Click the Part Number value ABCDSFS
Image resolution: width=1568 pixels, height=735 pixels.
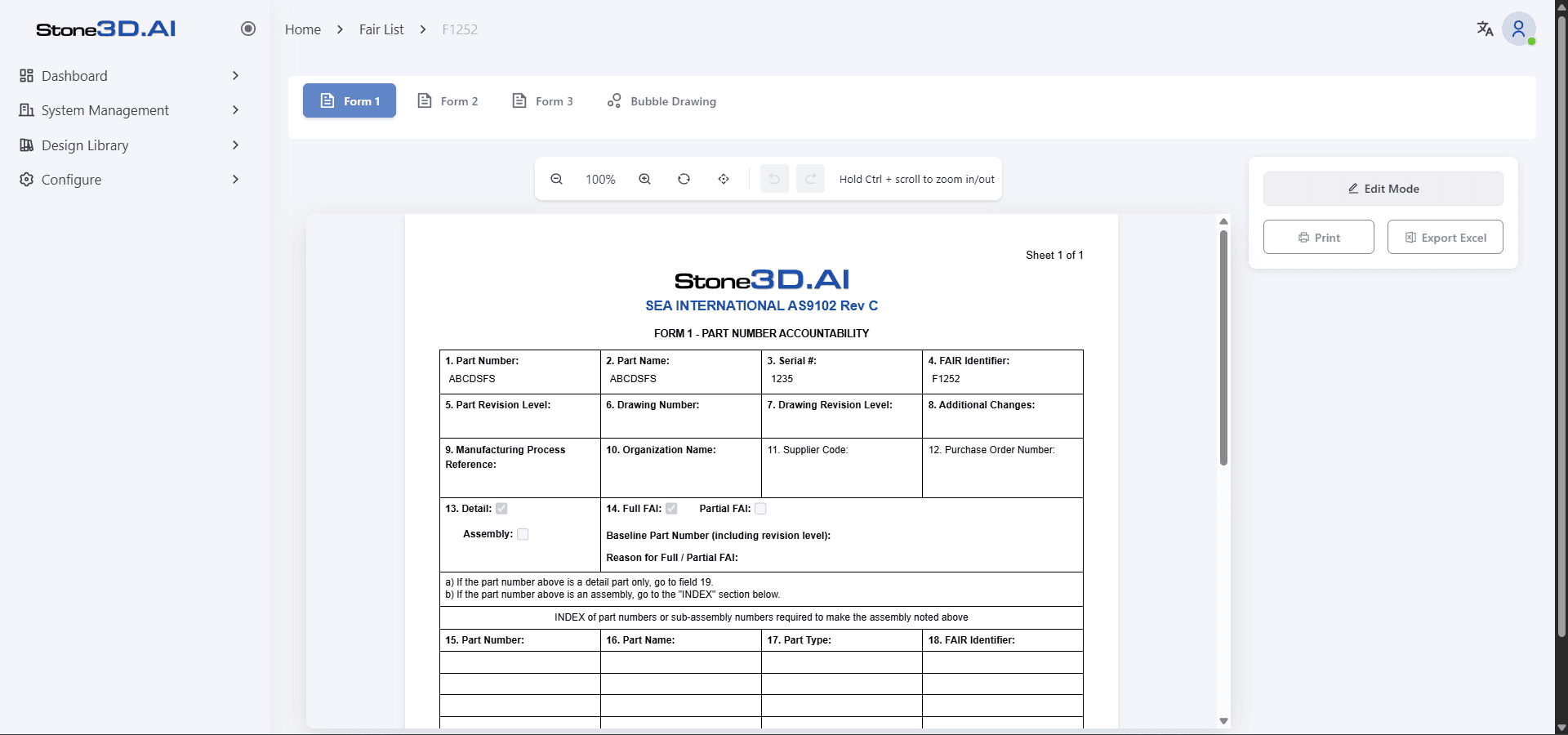472,379
